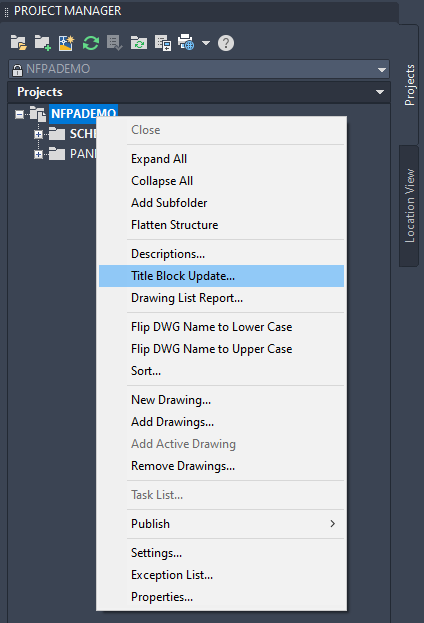Click the PAN folder icon in tree

coord(57,153)
